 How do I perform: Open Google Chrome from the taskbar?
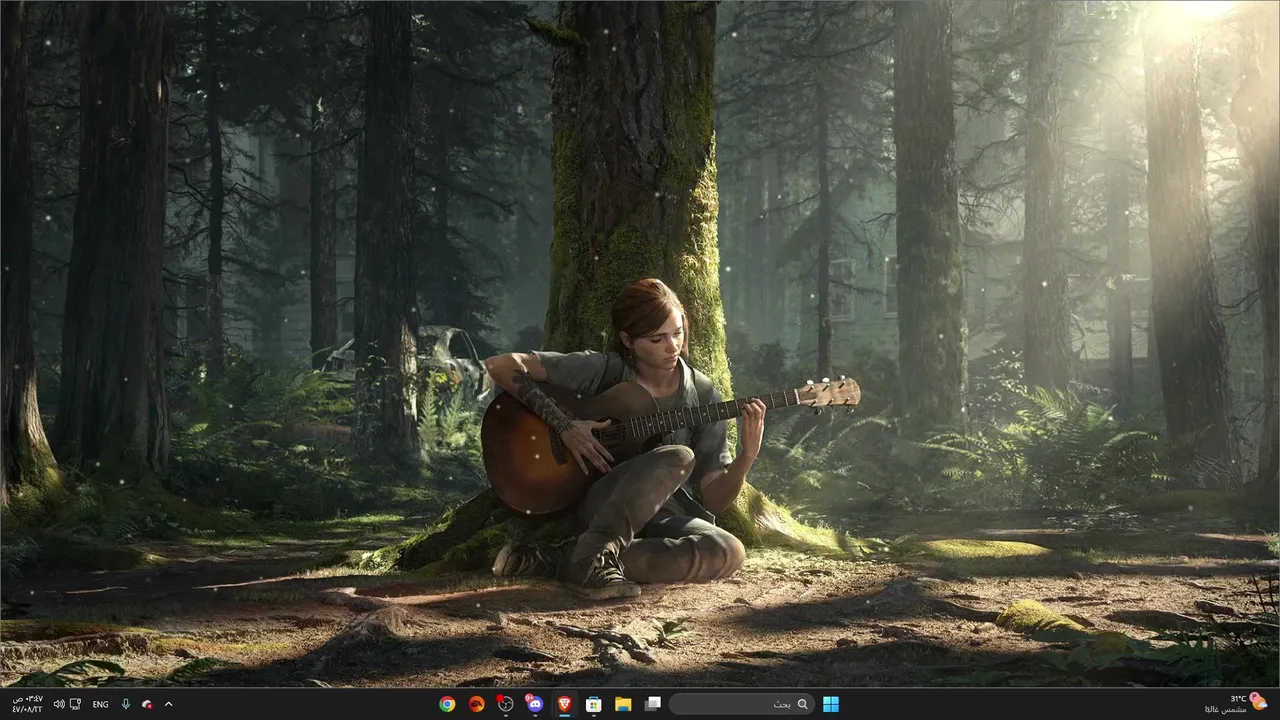[x=447, y=704]
